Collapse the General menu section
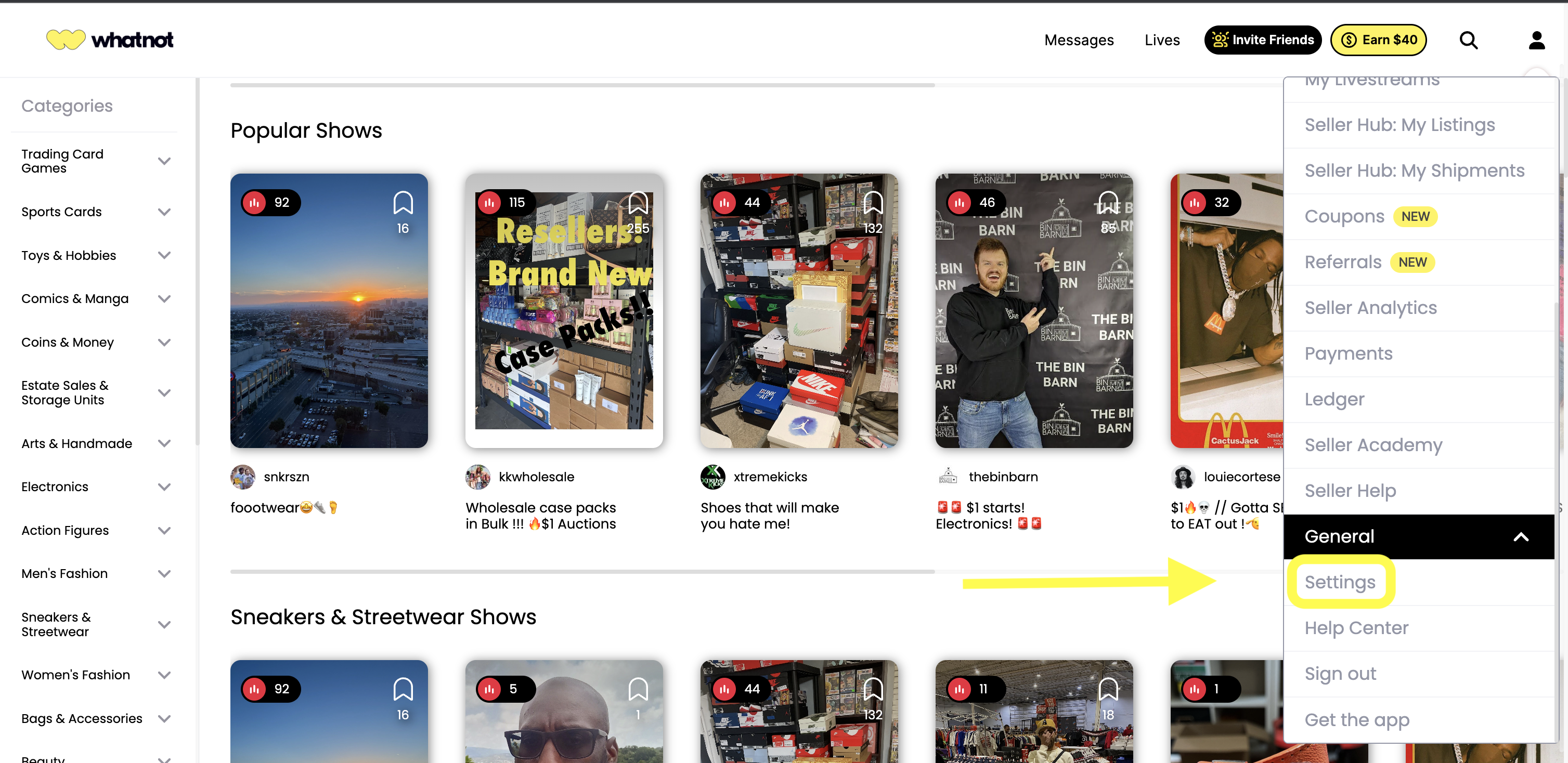Viewport: 1568px width, 763px height. [x=1418, y=537]
